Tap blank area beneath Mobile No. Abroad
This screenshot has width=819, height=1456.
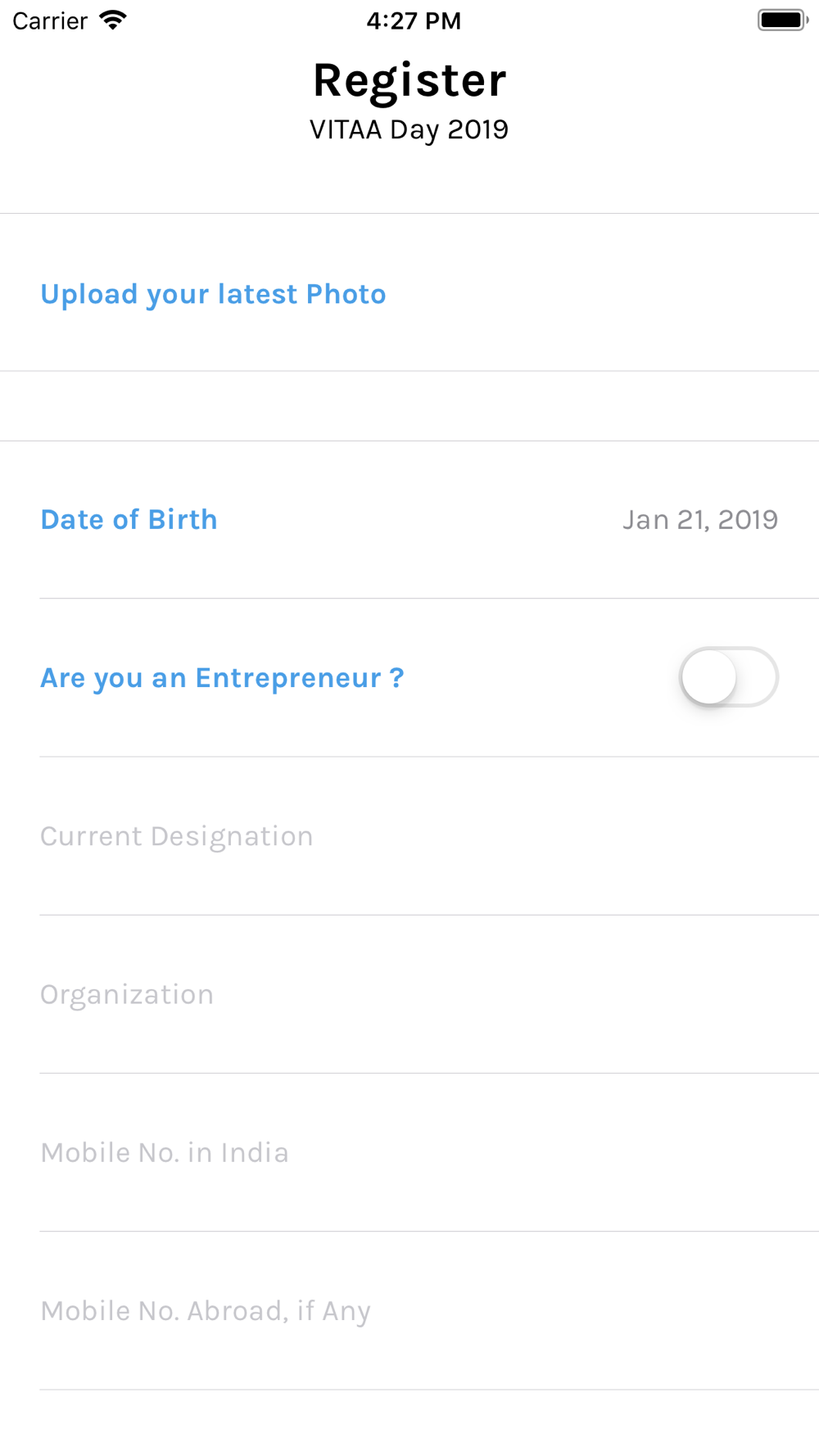409,1423
